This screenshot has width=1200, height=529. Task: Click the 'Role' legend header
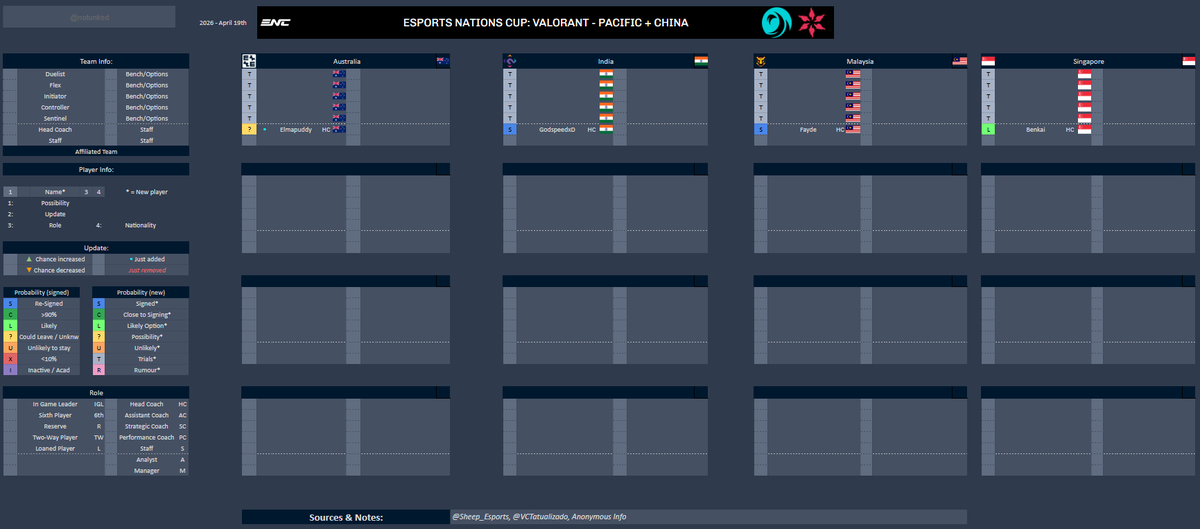96,393
